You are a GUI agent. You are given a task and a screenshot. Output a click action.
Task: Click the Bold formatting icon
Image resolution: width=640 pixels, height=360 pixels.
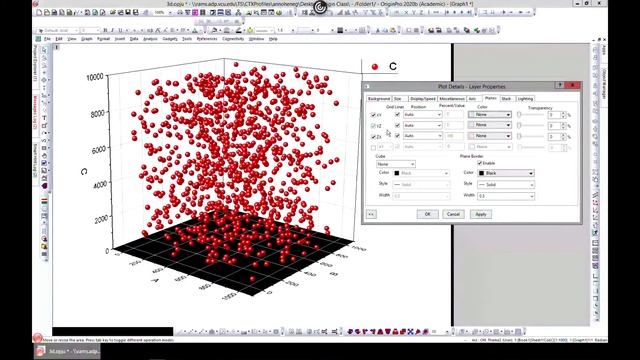click(x=105, y=31)
